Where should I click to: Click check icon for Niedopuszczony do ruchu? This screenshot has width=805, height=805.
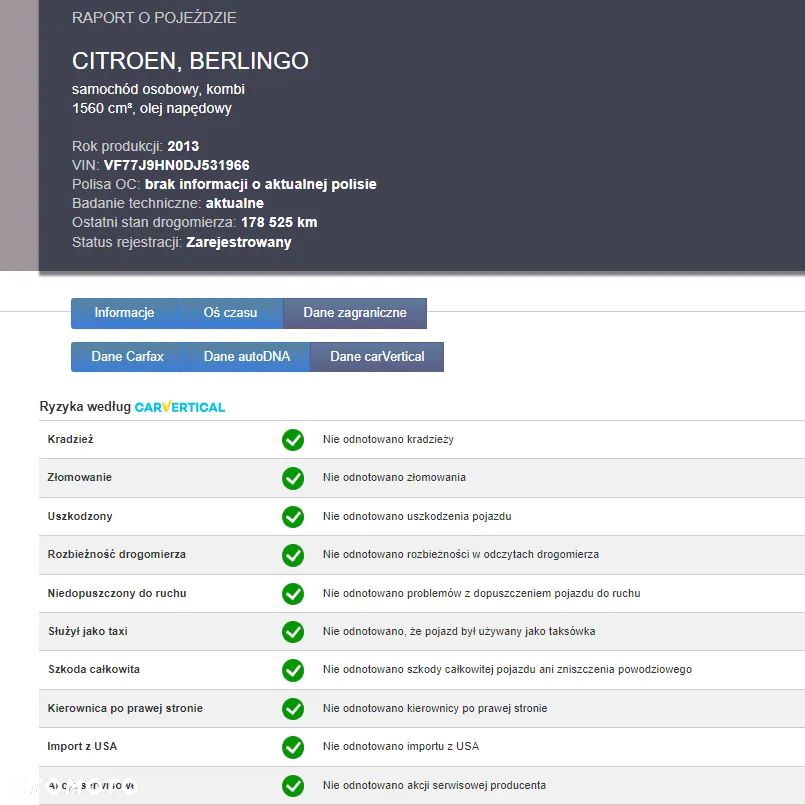(x=293, y=593)
